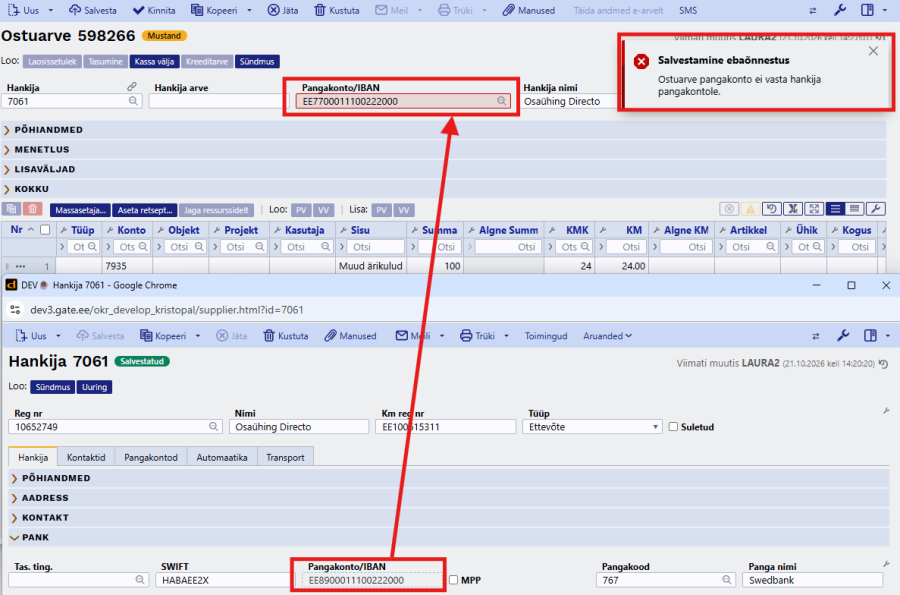Image resolution: width=900 pixels, height=595 pixels.
Task: Click the undo arrow icon in table toolbar
Action: coord(771,209)
